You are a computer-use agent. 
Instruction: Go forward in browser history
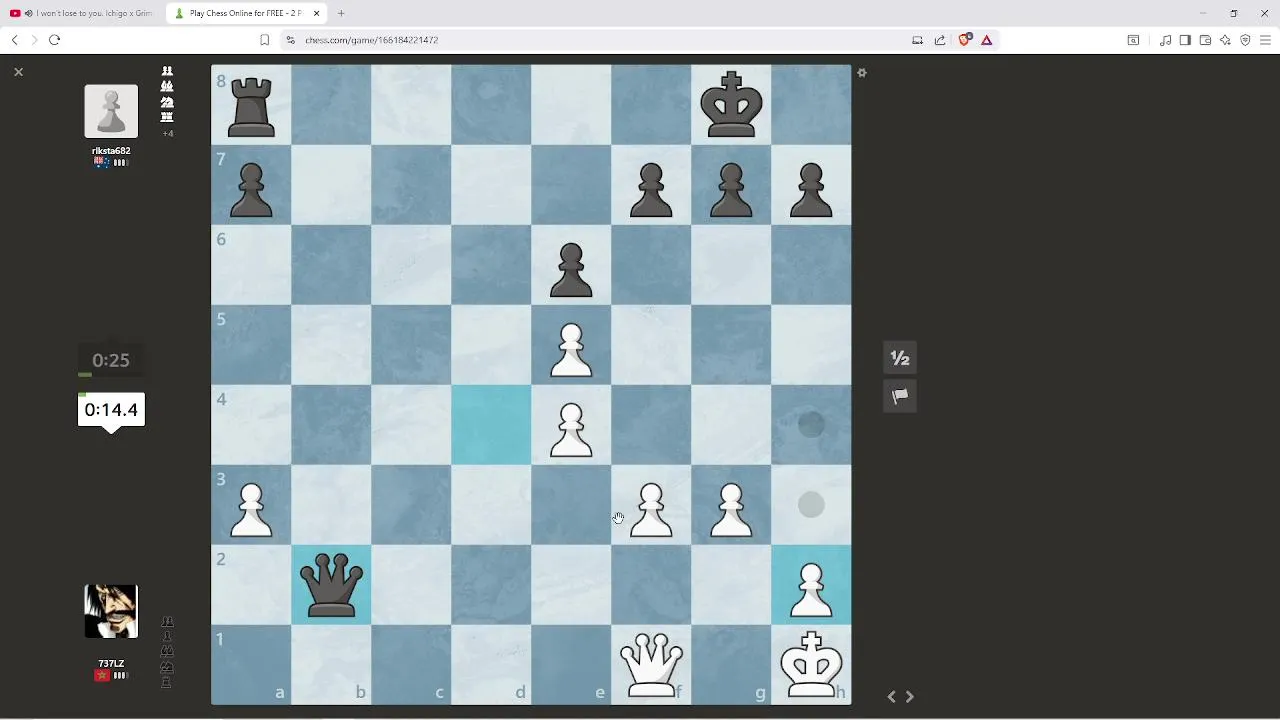pos(34,40)
